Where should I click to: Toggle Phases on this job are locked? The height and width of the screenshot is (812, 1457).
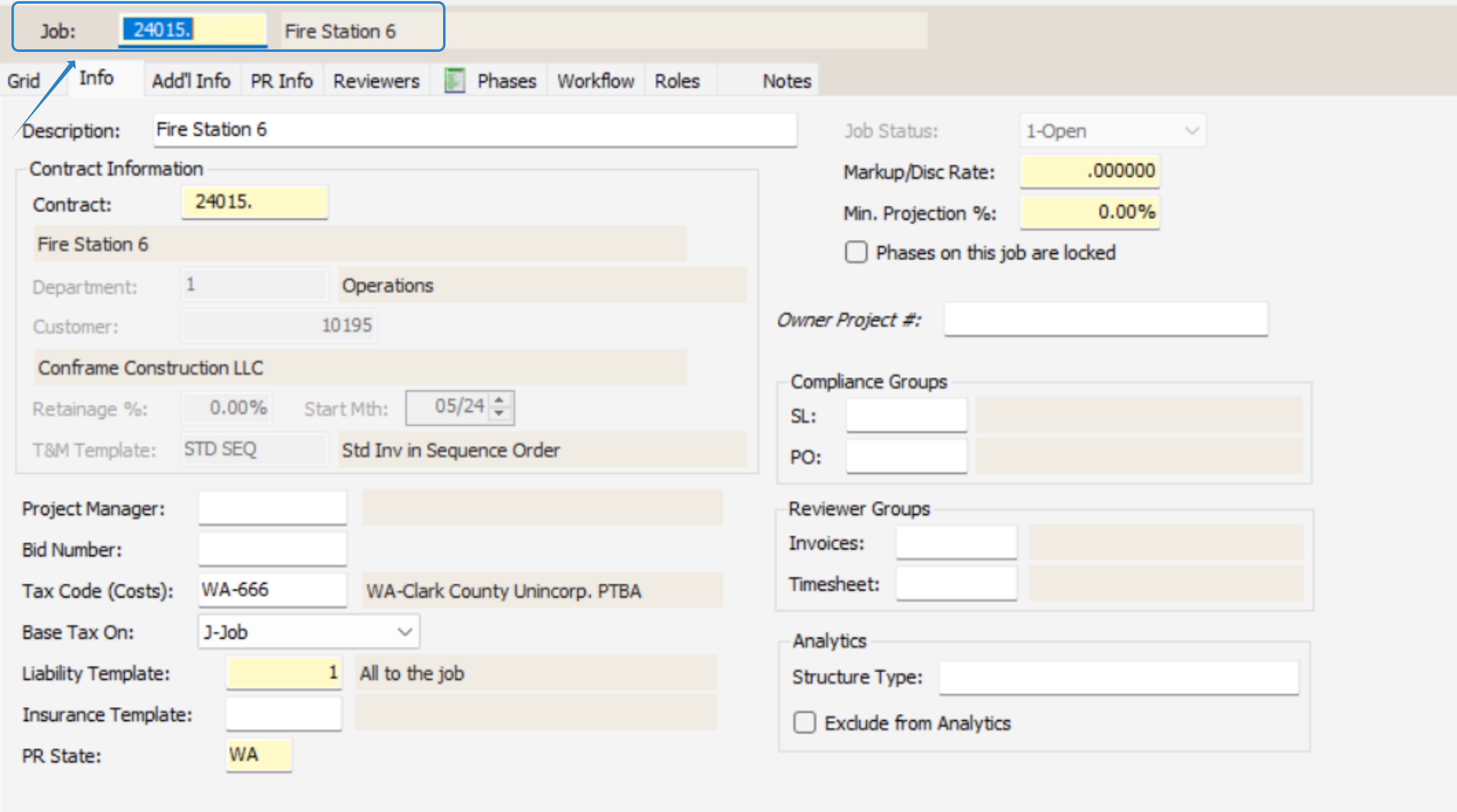click(x=856, y=253)
